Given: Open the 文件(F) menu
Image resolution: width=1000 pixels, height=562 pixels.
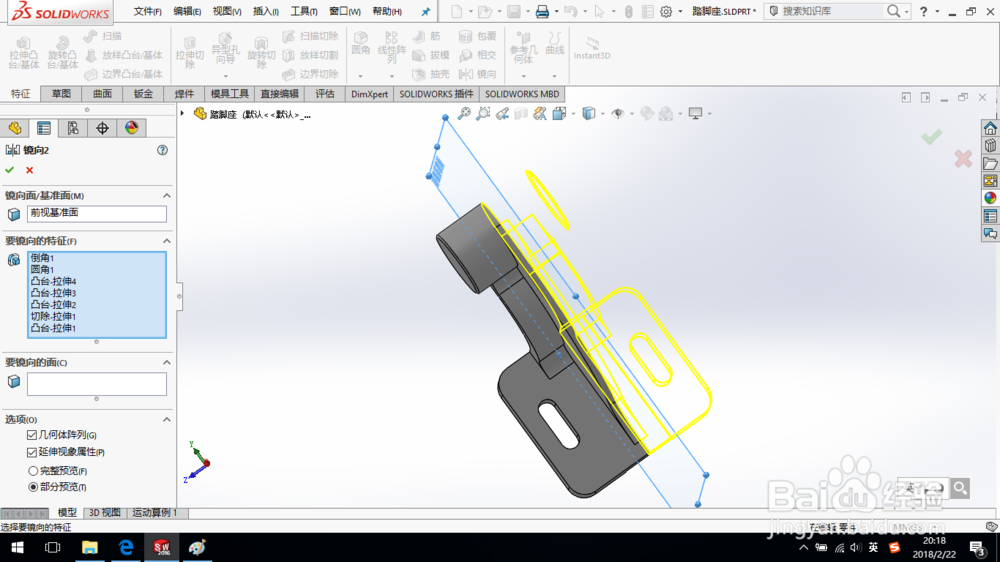Looking at the screenshot, I should [x=147, y=11].
